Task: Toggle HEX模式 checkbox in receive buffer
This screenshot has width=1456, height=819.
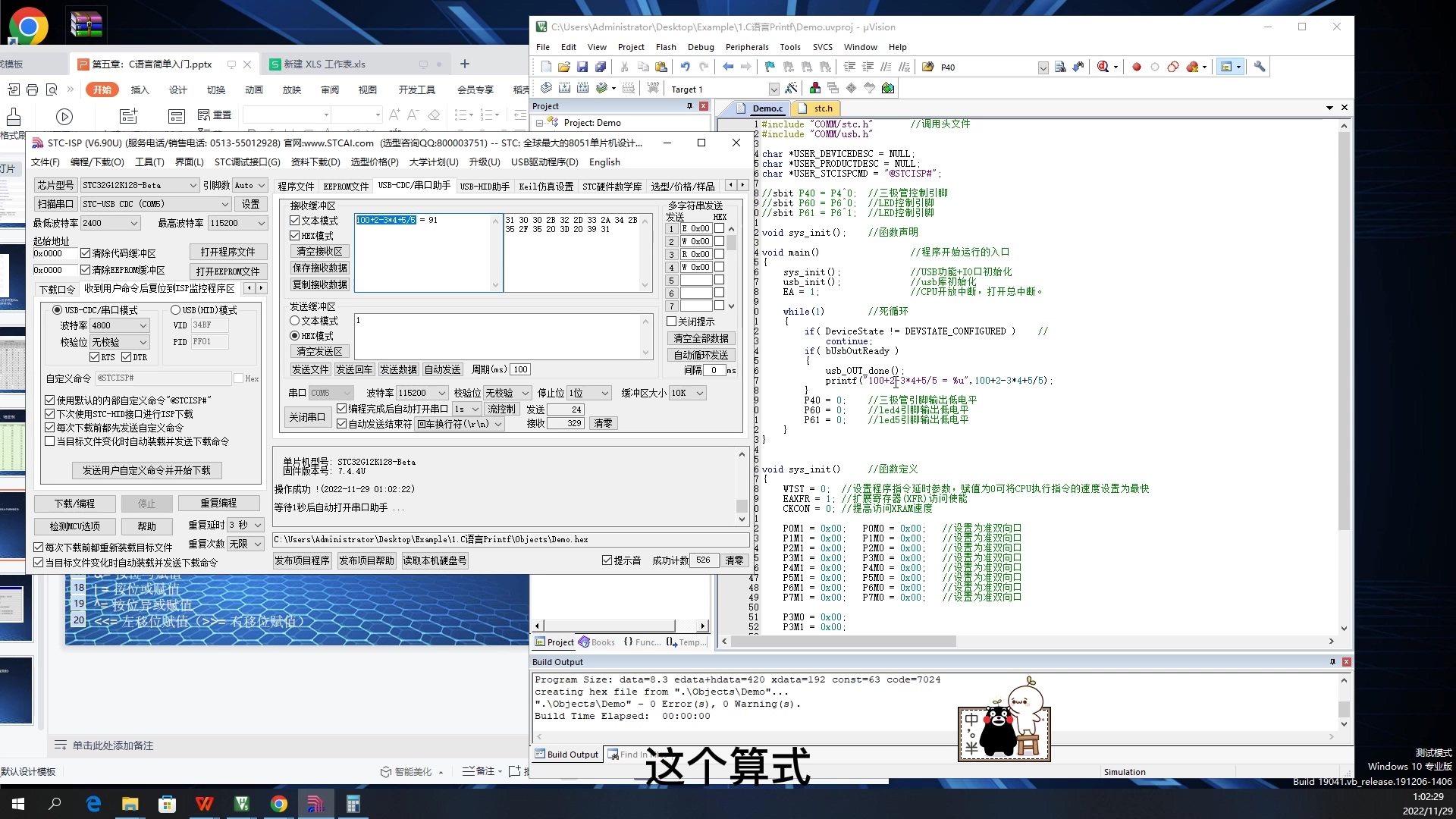Action: [295, 236]
